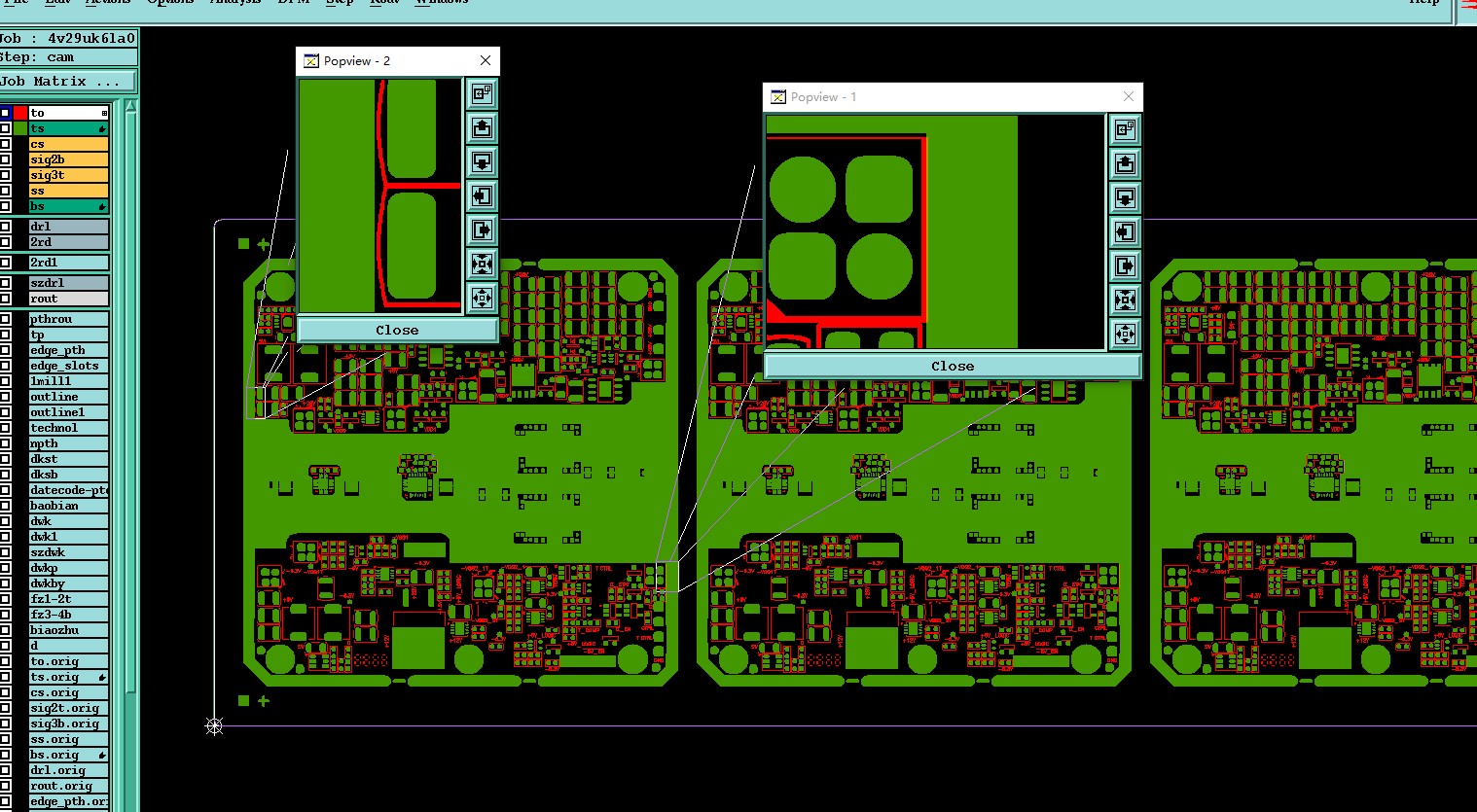Click the red color swatch of layer to
This screenshot has height=812, width=1477.
tap(20, 113)
